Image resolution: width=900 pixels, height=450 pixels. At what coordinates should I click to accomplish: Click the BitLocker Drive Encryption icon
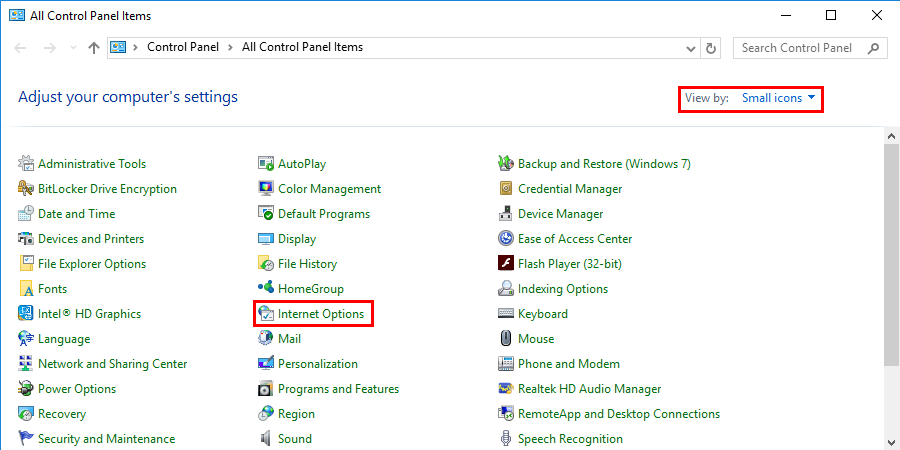26,189
